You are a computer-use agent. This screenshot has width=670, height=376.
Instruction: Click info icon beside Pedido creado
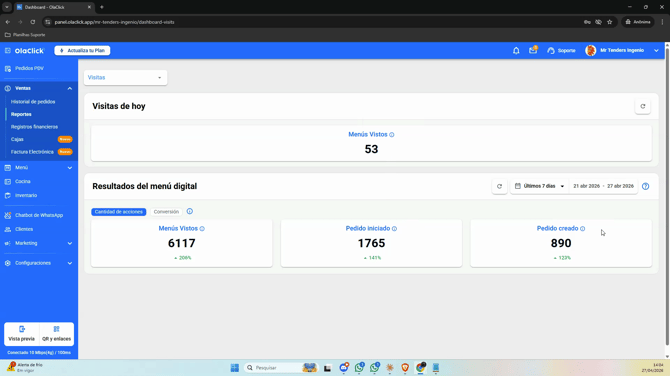(582, 229)
